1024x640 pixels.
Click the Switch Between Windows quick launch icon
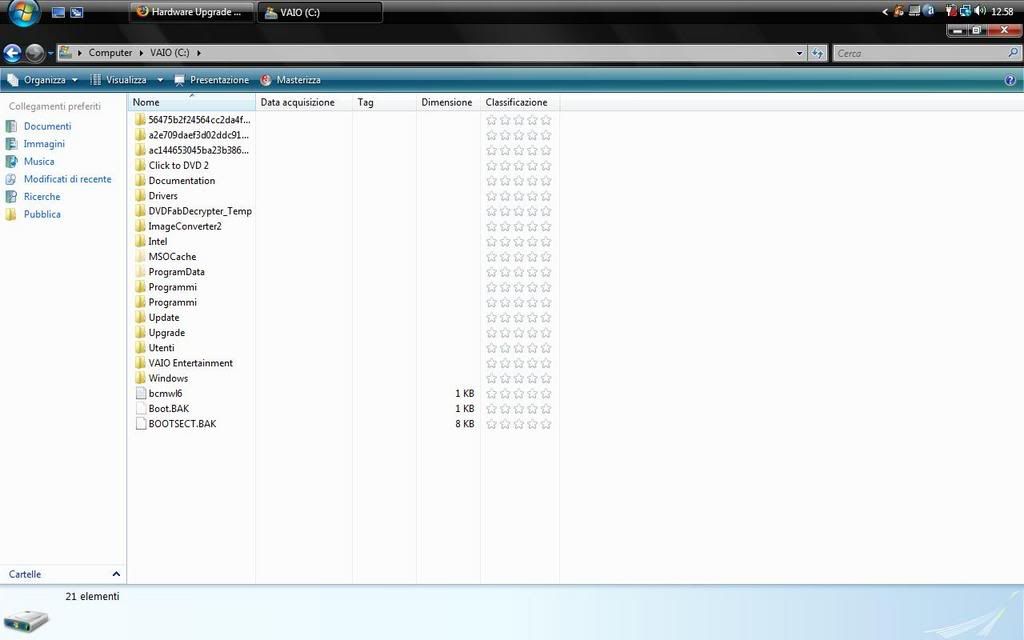[76, 12]
